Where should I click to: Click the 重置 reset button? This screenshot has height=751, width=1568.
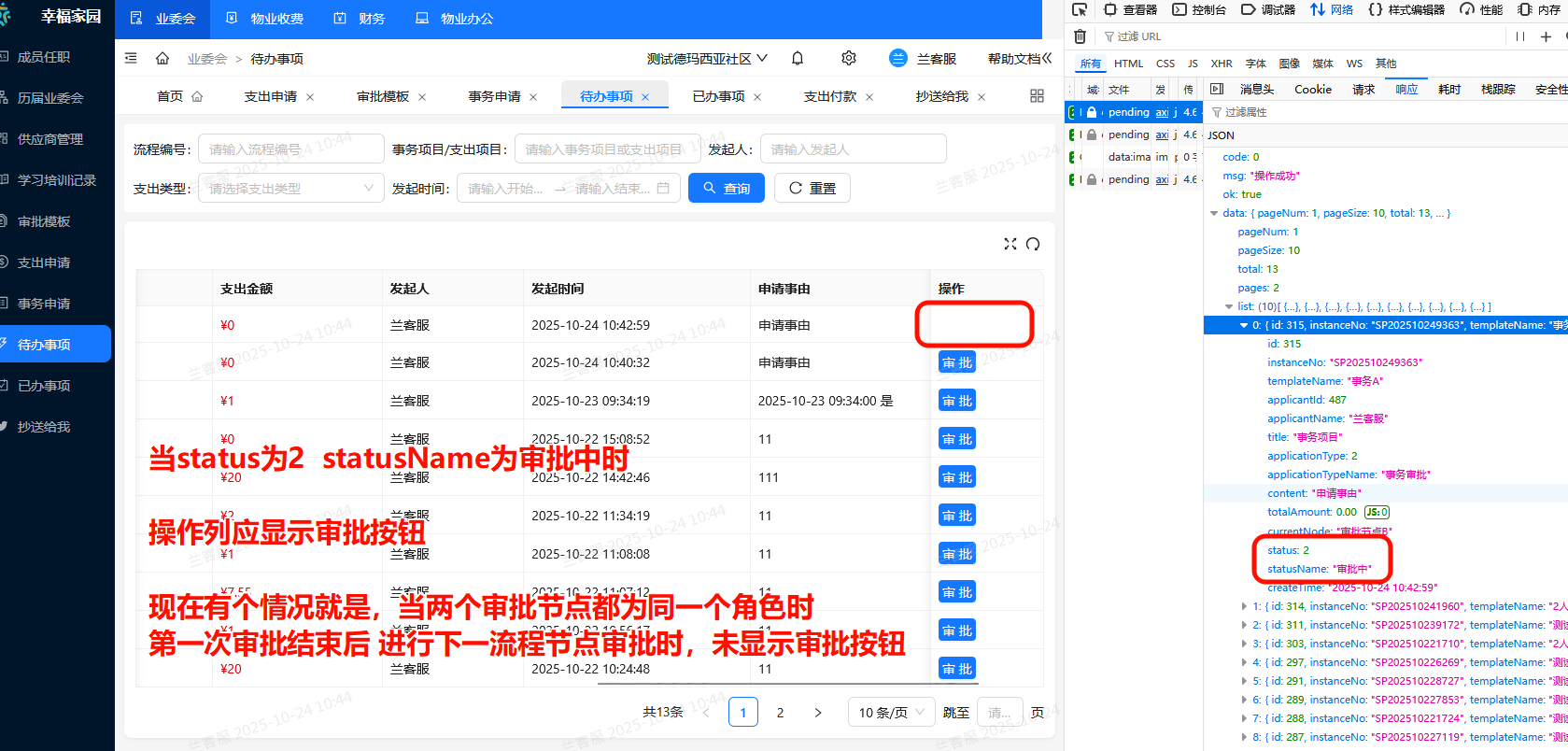(812, 189)
